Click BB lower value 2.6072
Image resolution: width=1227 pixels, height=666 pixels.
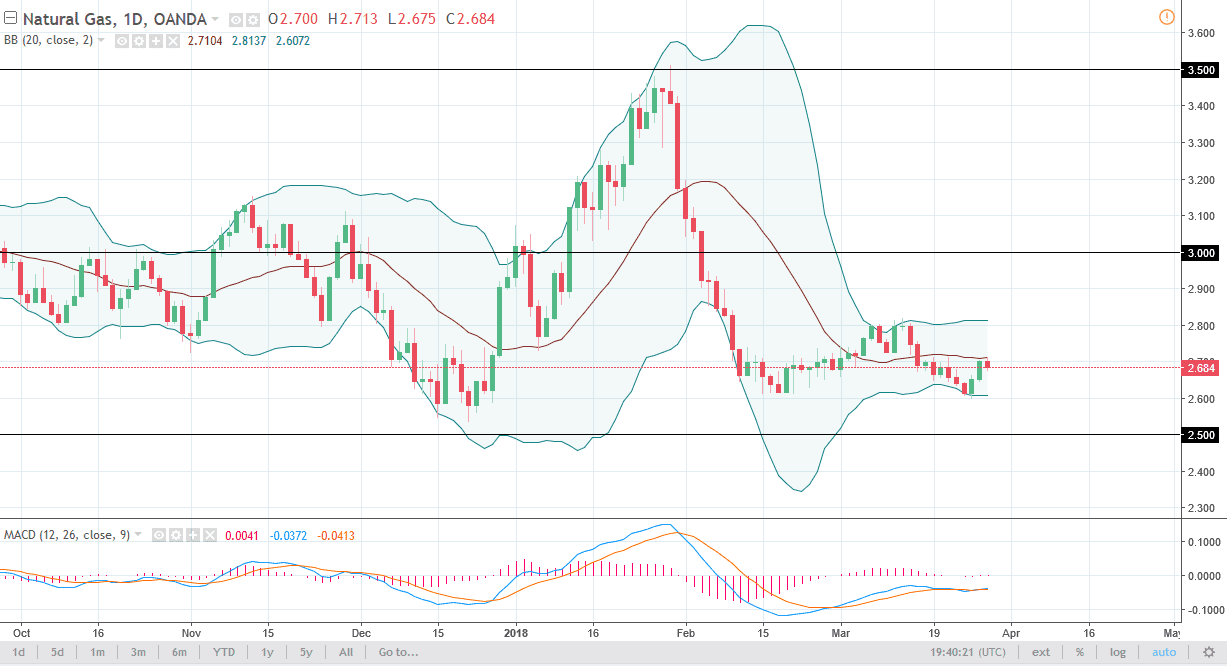coord(293,41)
